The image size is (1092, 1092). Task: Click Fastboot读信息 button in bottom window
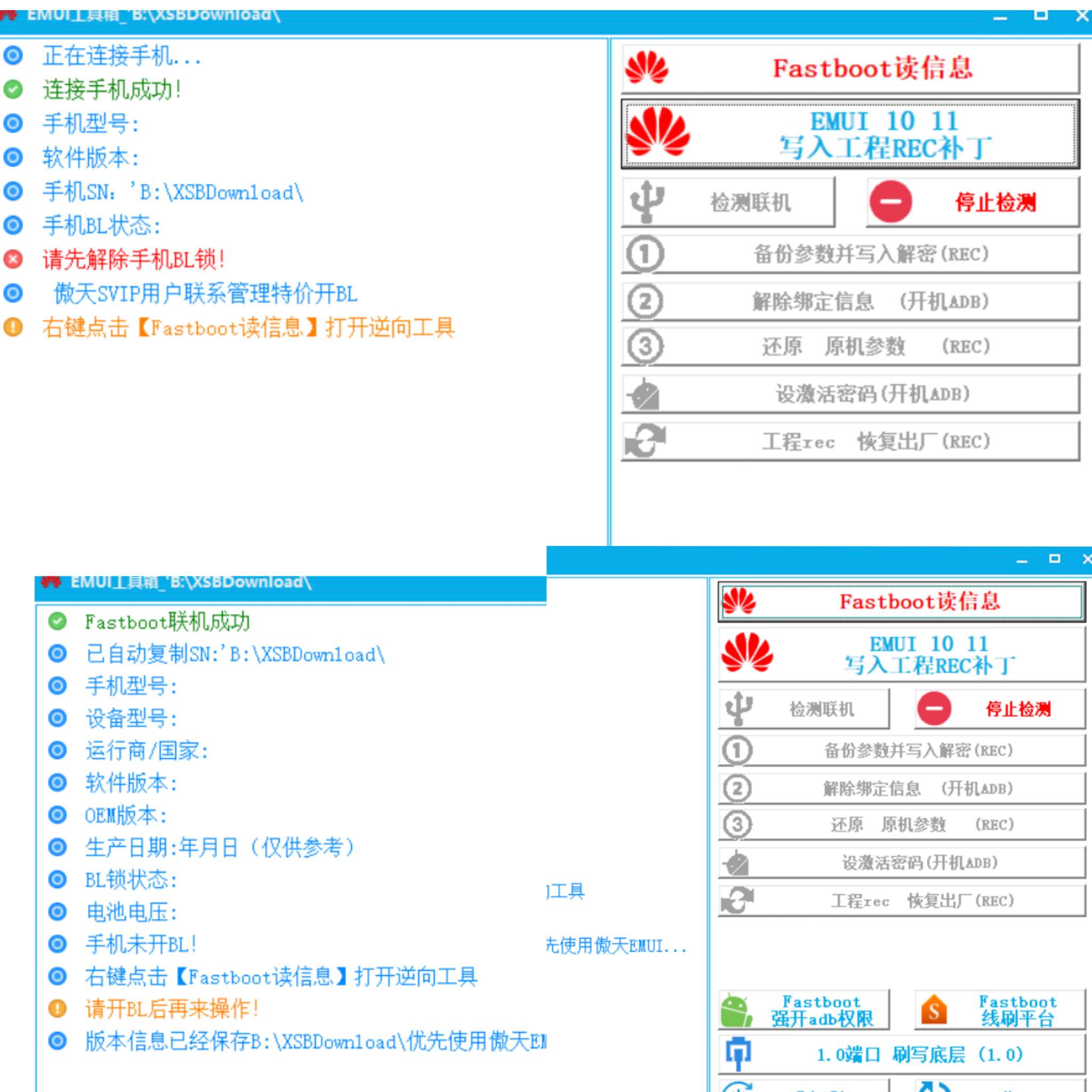click(x=902, y=602)
